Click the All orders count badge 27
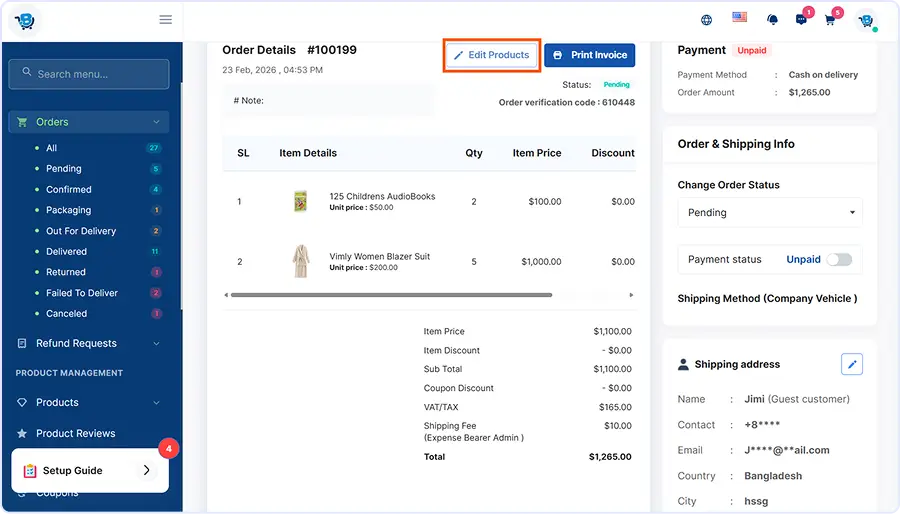Image resolution: width=900 pixels, height=514 pixels. click(x=154, y=148)
